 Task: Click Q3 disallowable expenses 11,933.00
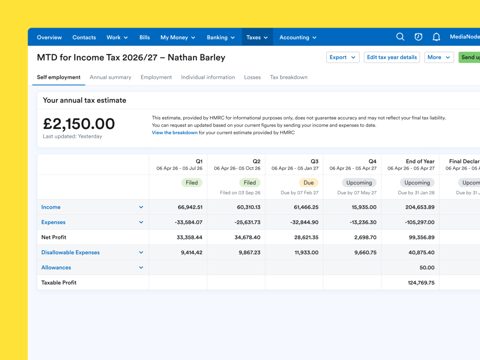point(306,253)
